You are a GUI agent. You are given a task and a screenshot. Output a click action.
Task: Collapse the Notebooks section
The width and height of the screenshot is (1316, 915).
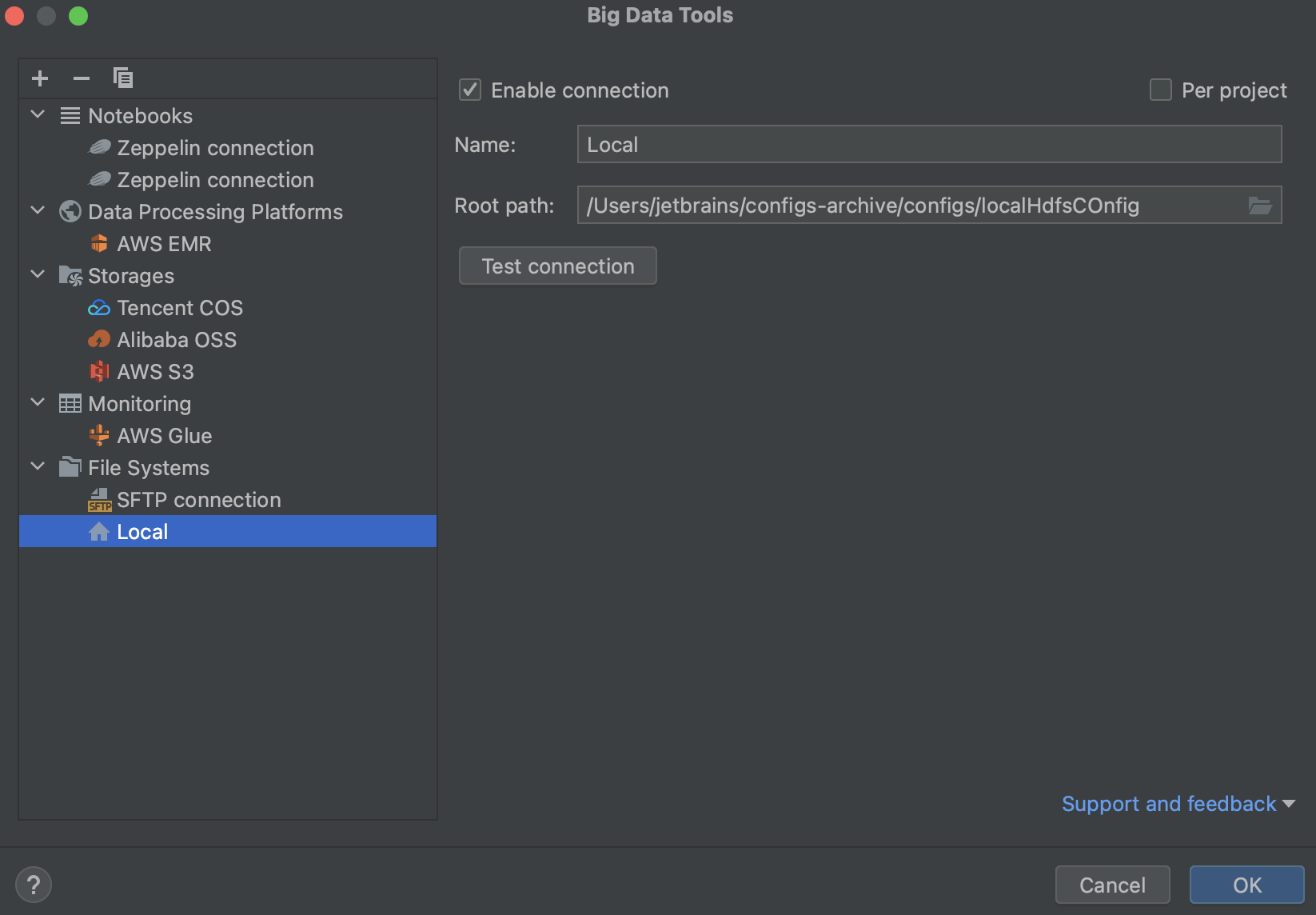click(x=37, y=114)
